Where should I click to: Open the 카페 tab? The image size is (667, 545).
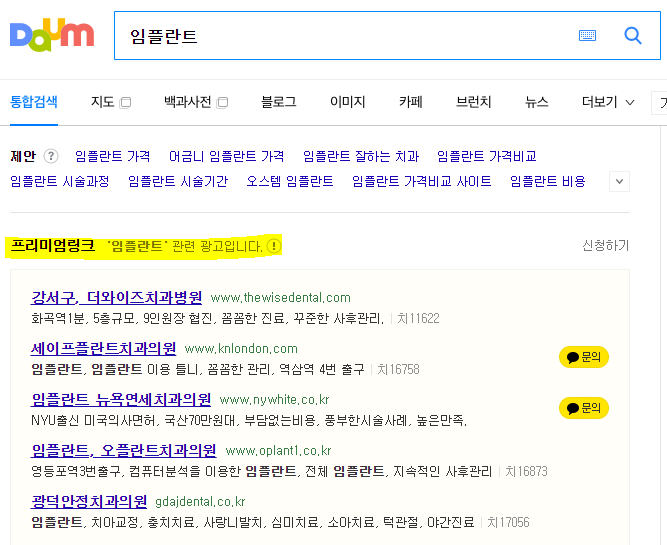coord(410,102)
